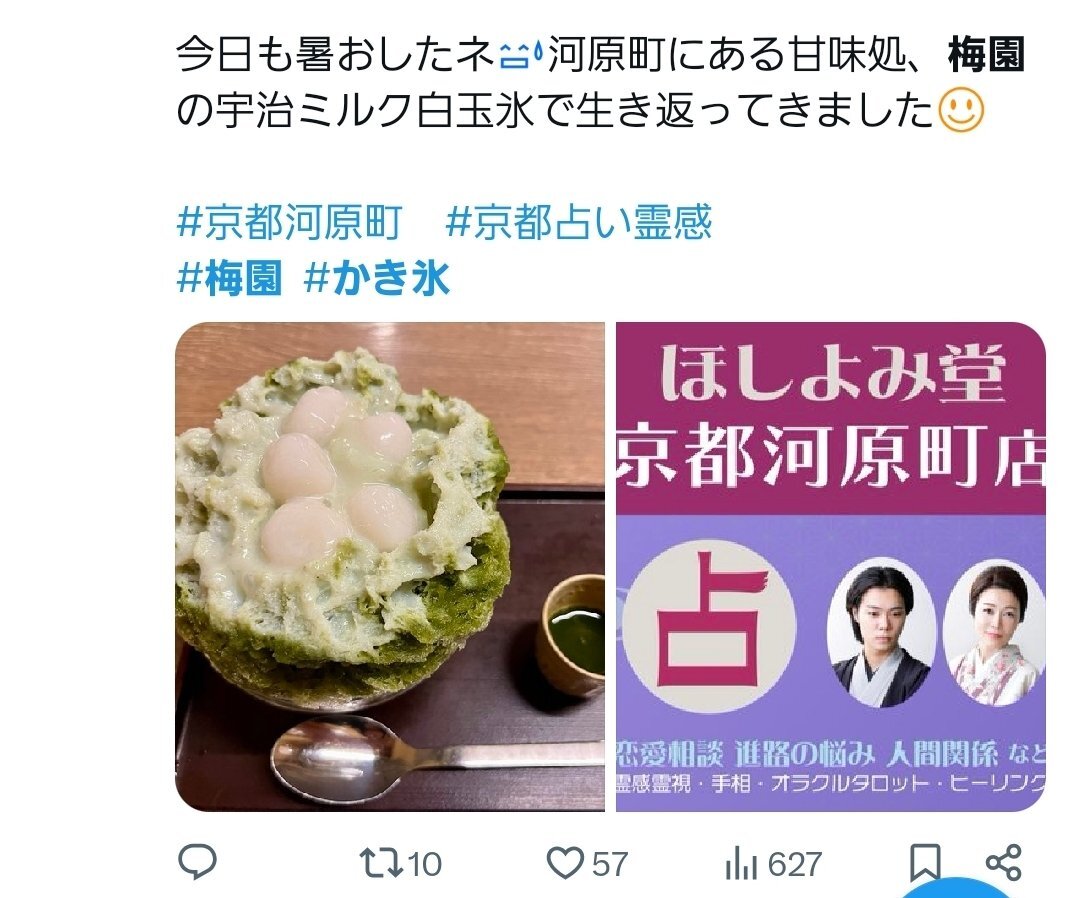Click the bold 梅園 in the post text

pos(986,55)
